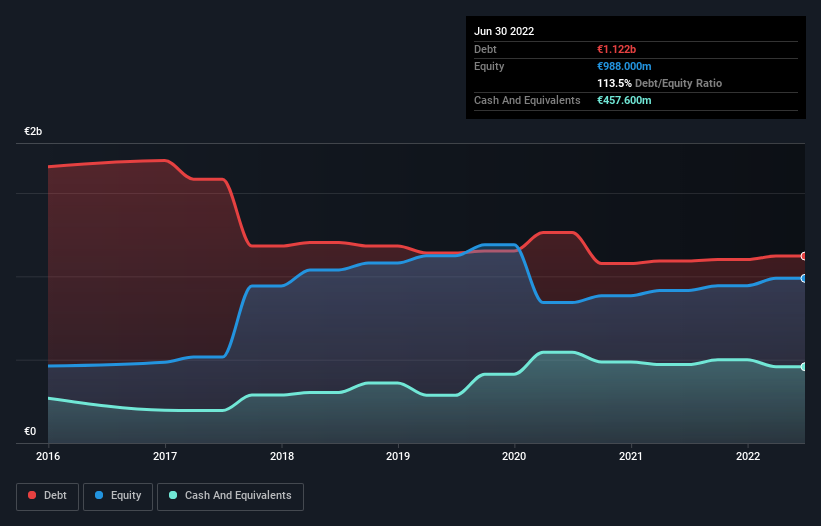Image resolution: width=821 pixels, height=526 pixels.
Task: Click the 2017 x-axis label
Action: pos(165,456)
